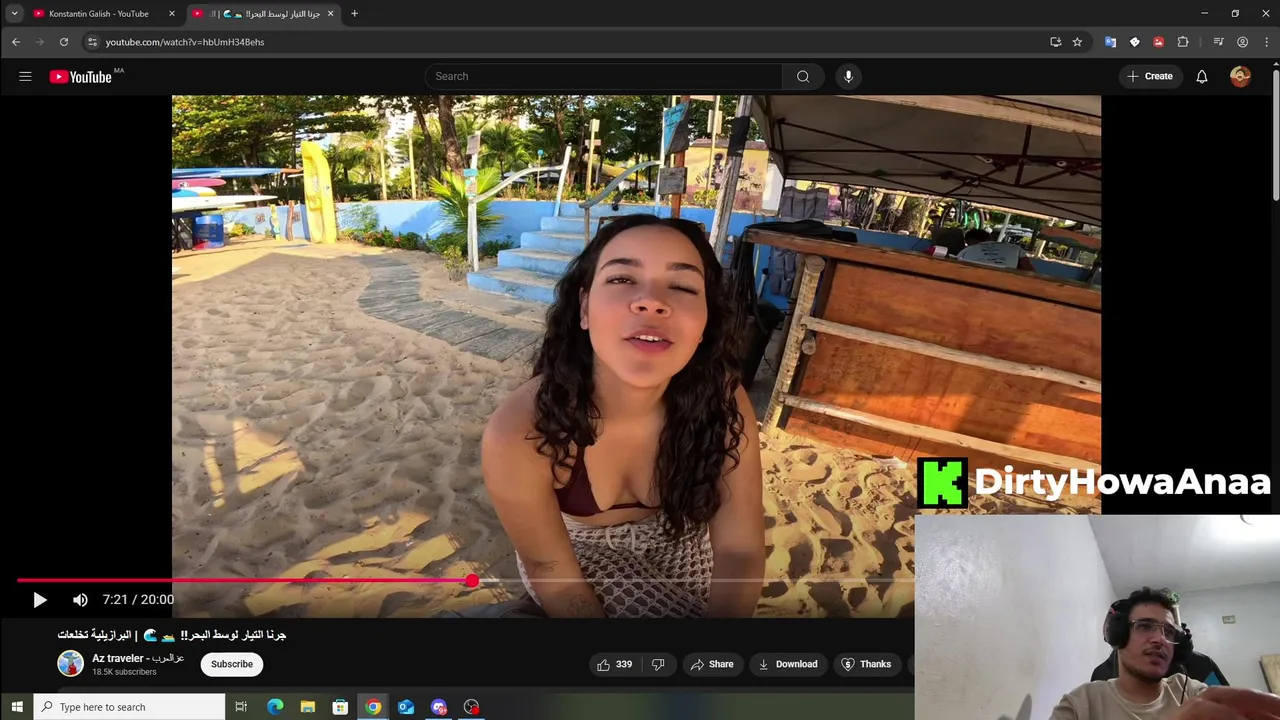Bookmark this page with the star
Screen dimensions: 1280x720
click(1077, 42)
